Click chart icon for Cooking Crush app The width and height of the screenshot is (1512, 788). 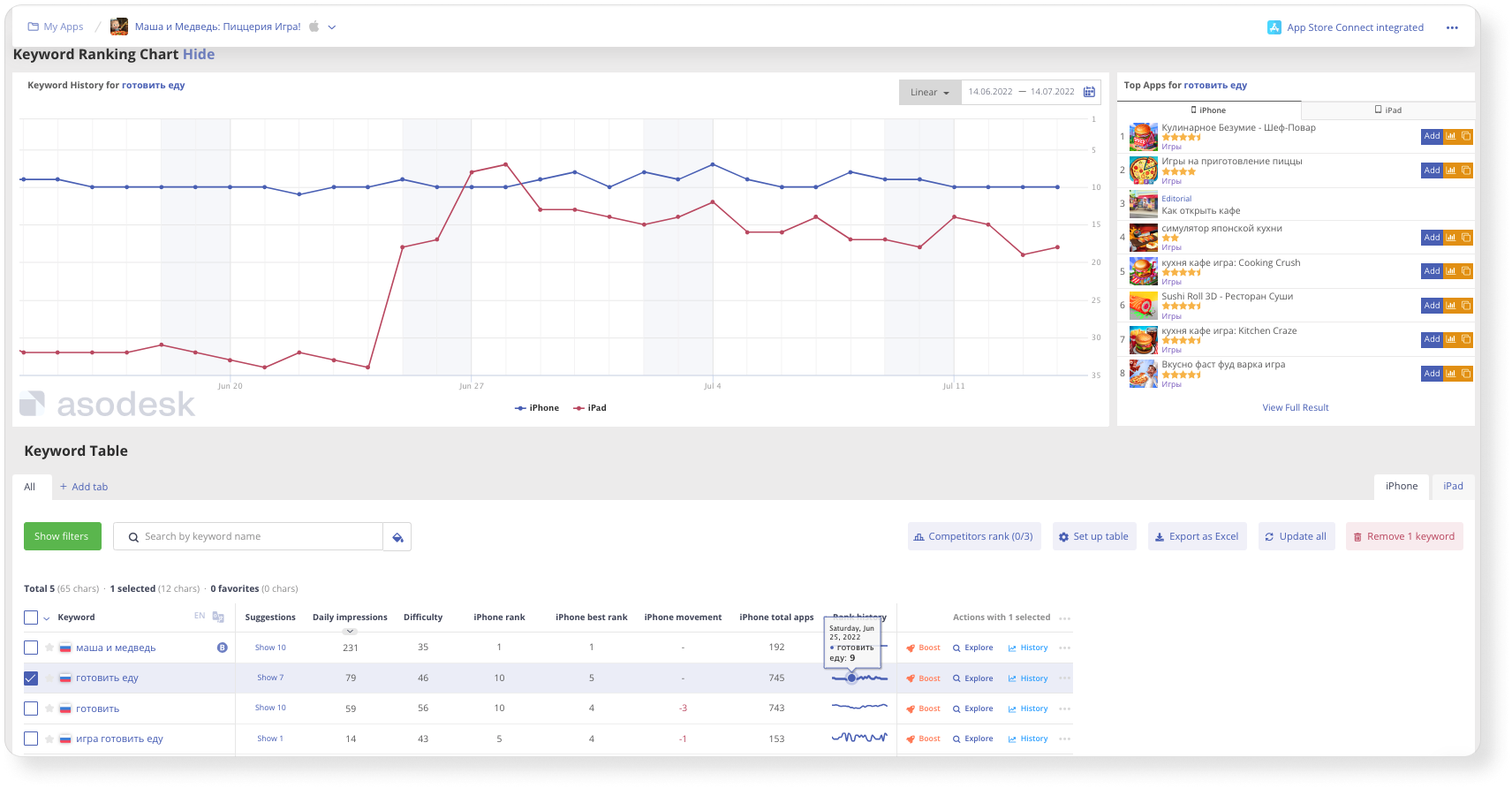[x=1450, y=271]
